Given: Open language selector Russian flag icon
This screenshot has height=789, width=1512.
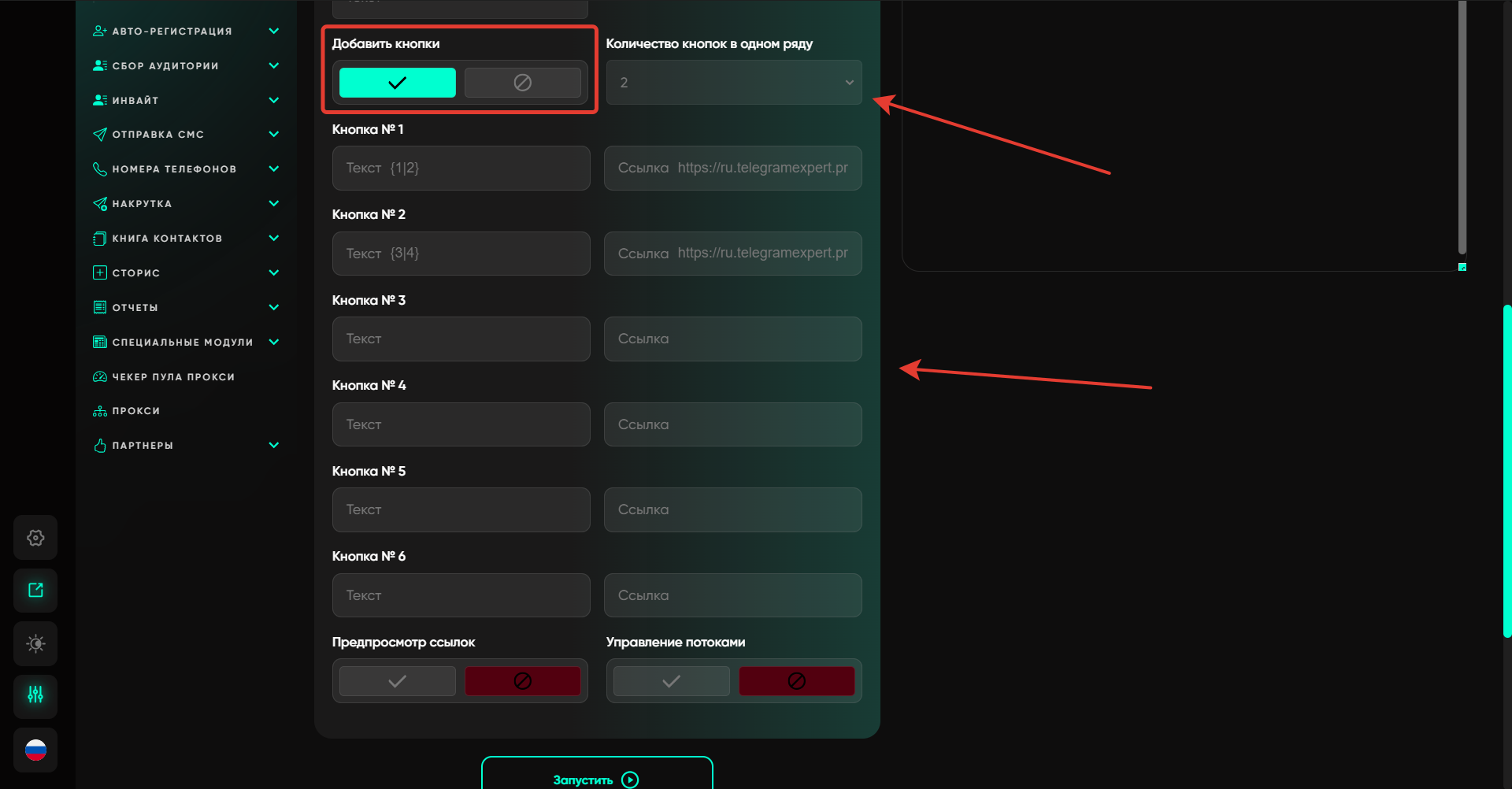Looking at the screenshot, I should (35, 750).
